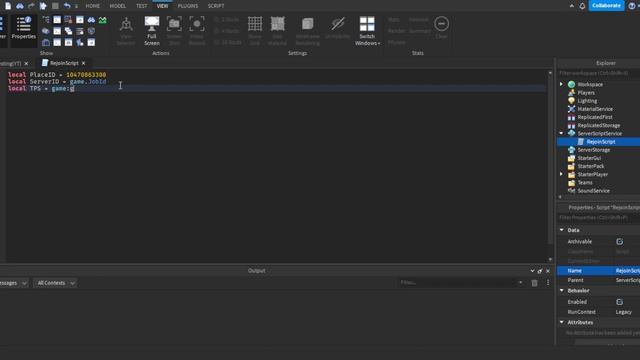Open the MODEL ribbon tab
The image size is (640, 360).
tap(118, 6)
